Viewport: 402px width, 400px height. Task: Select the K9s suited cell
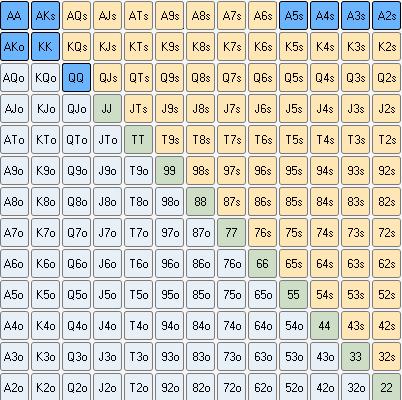(169, 46)
